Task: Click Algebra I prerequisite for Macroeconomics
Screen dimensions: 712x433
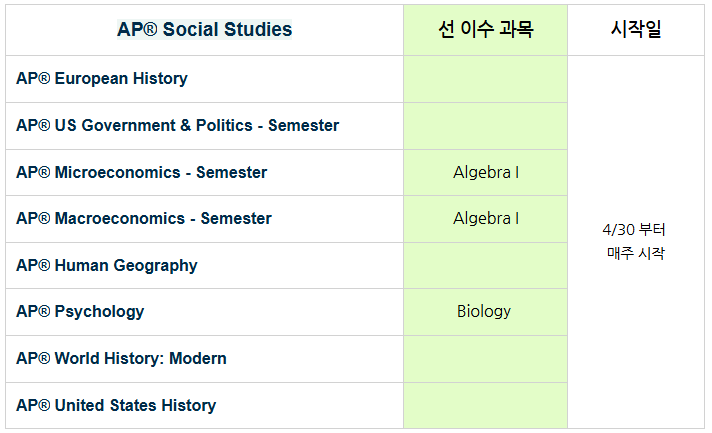Action: point(485,219)
